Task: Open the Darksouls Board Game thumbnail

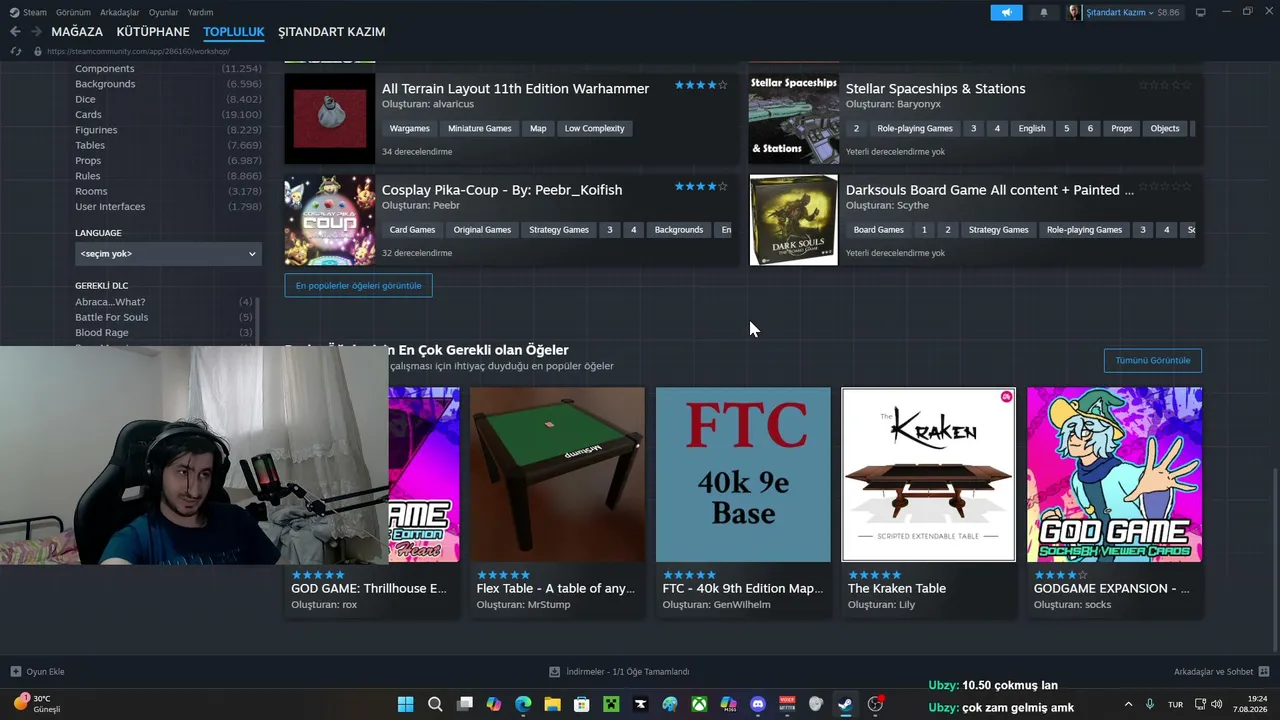Action: tap(794, 220)
